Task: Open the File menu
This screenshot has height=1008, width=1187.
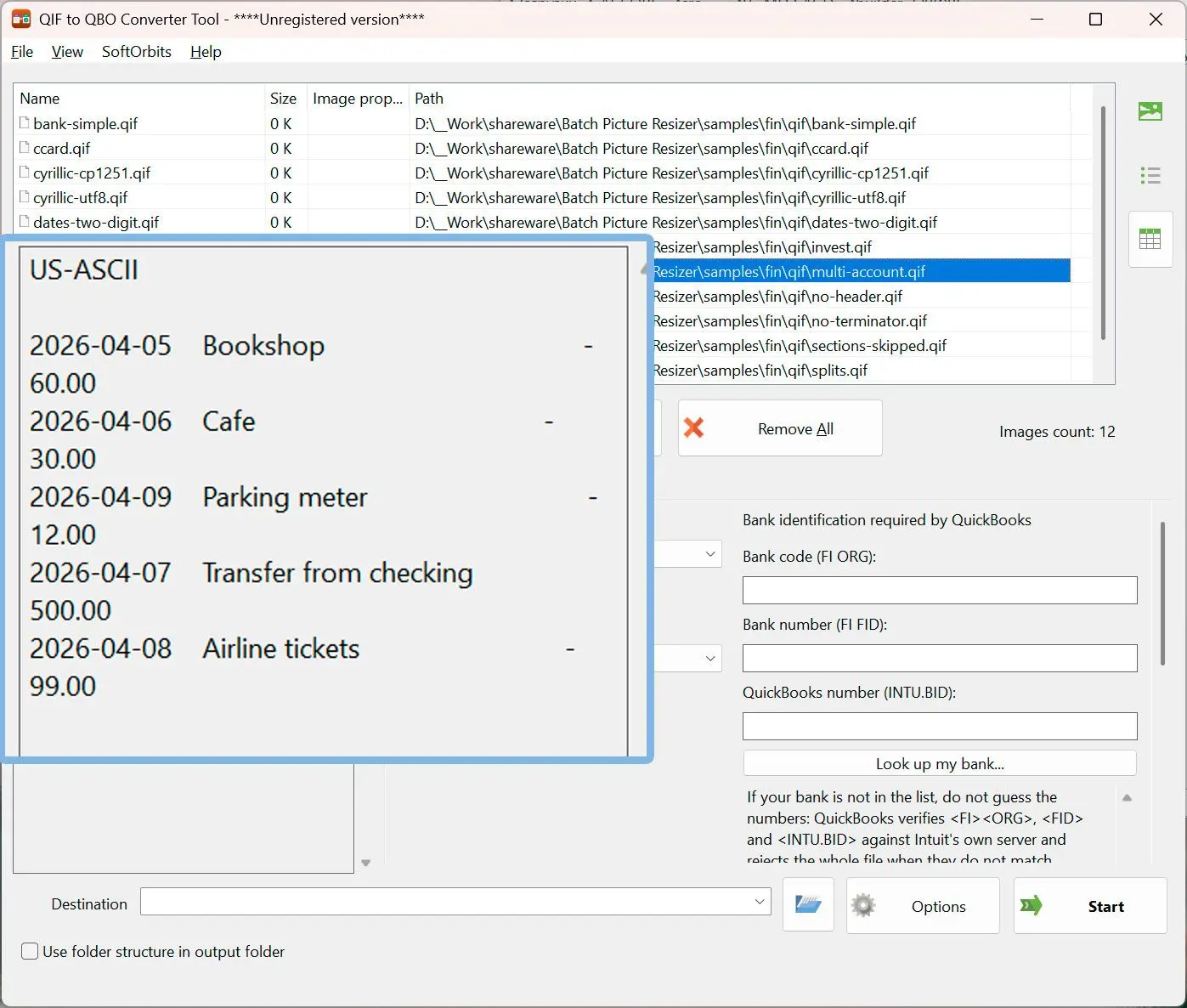Action: point(22,52)
